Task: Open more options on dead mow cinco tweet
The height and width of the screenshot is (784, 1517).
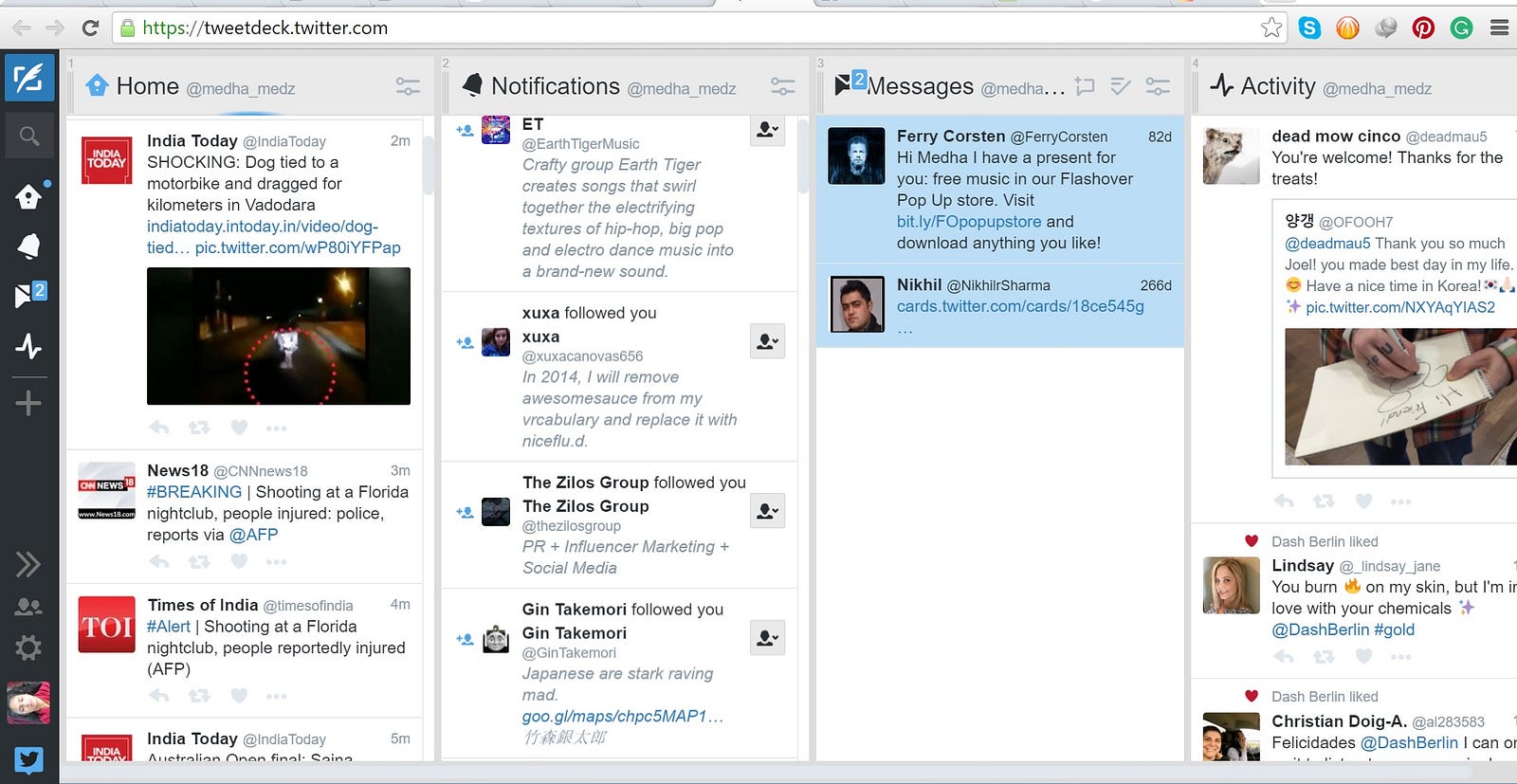Action: coord(1400,501)
